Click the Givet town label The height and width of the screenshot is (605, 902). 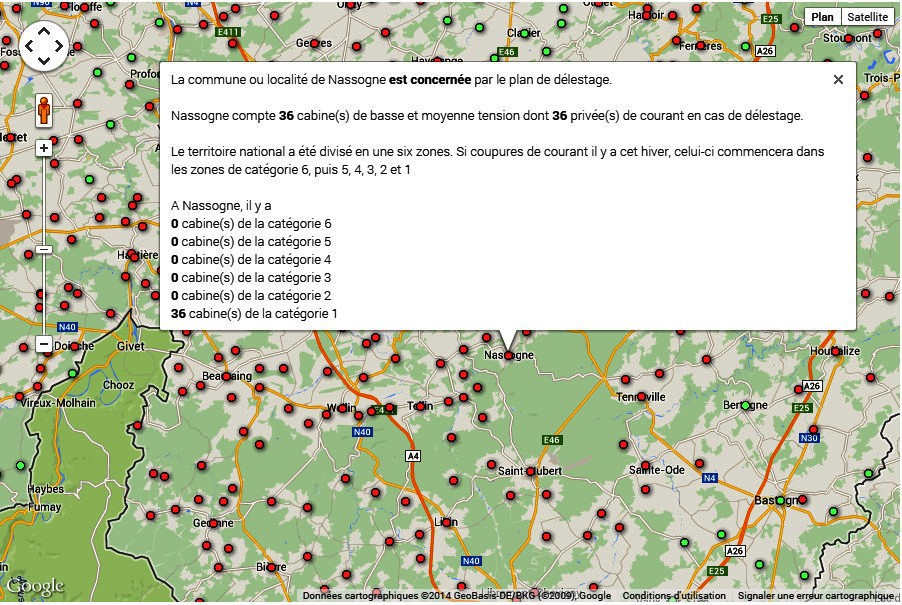(x=131, y=346)
